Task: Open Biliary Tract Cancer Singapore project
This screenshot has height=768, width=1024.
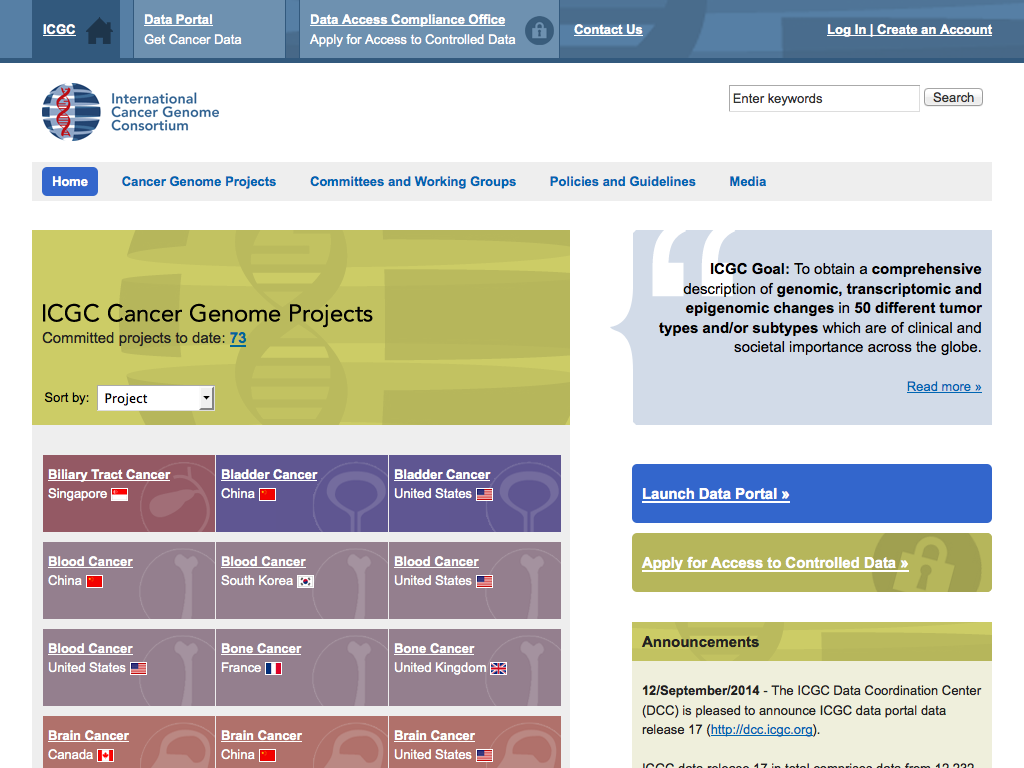Action: (x=109, y=475)
